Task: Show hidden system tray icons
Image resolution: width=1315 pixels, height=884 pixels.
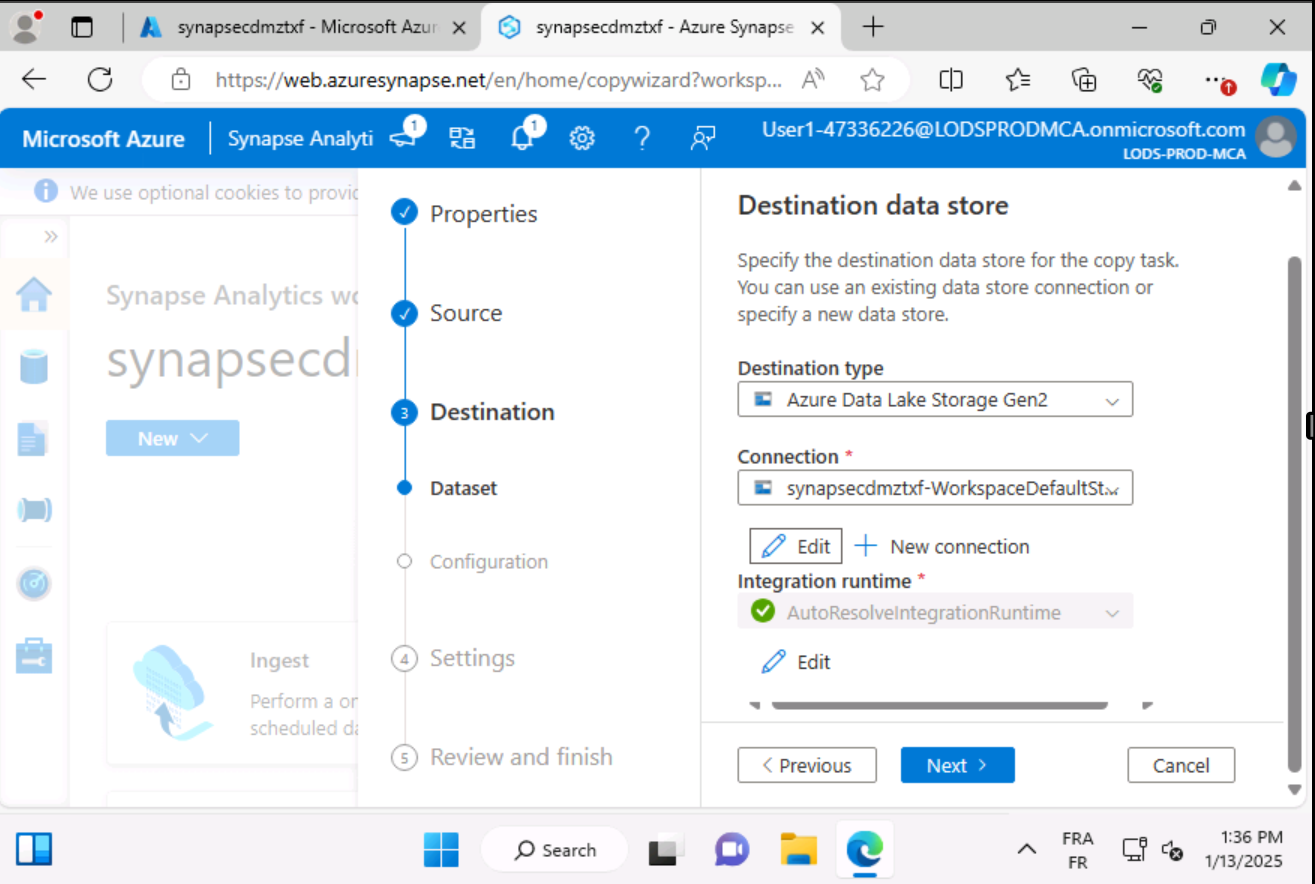Action: tap(1026, 850)
